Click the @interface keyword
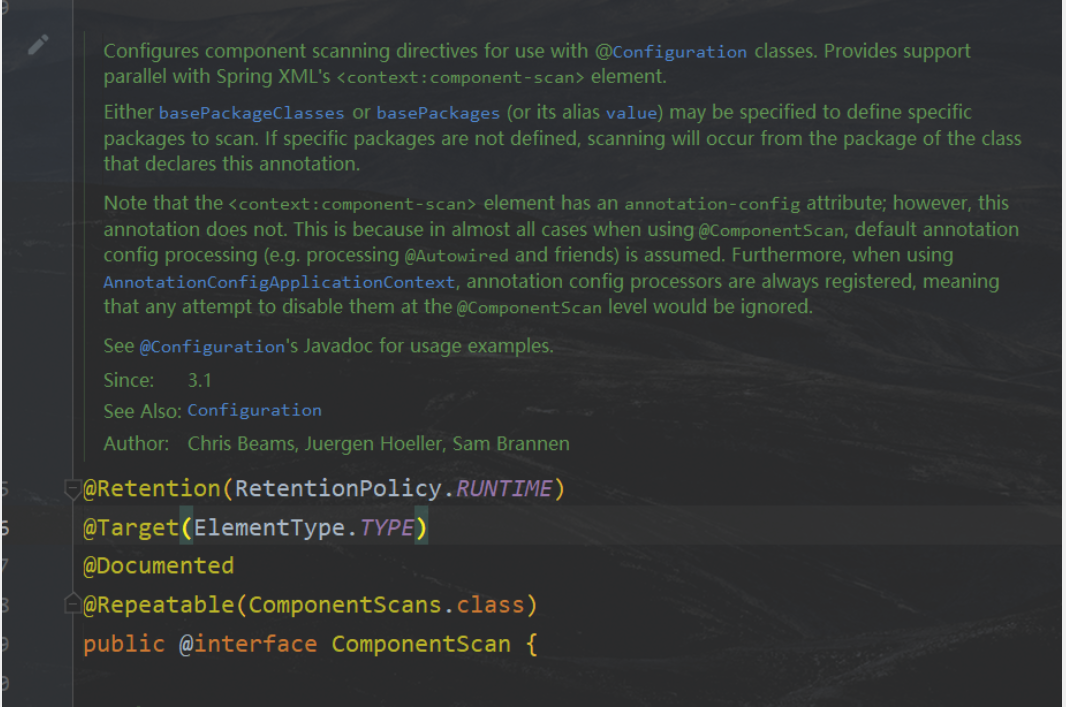The height and width of the screenshot is (707, 1066). click(247, 643)
